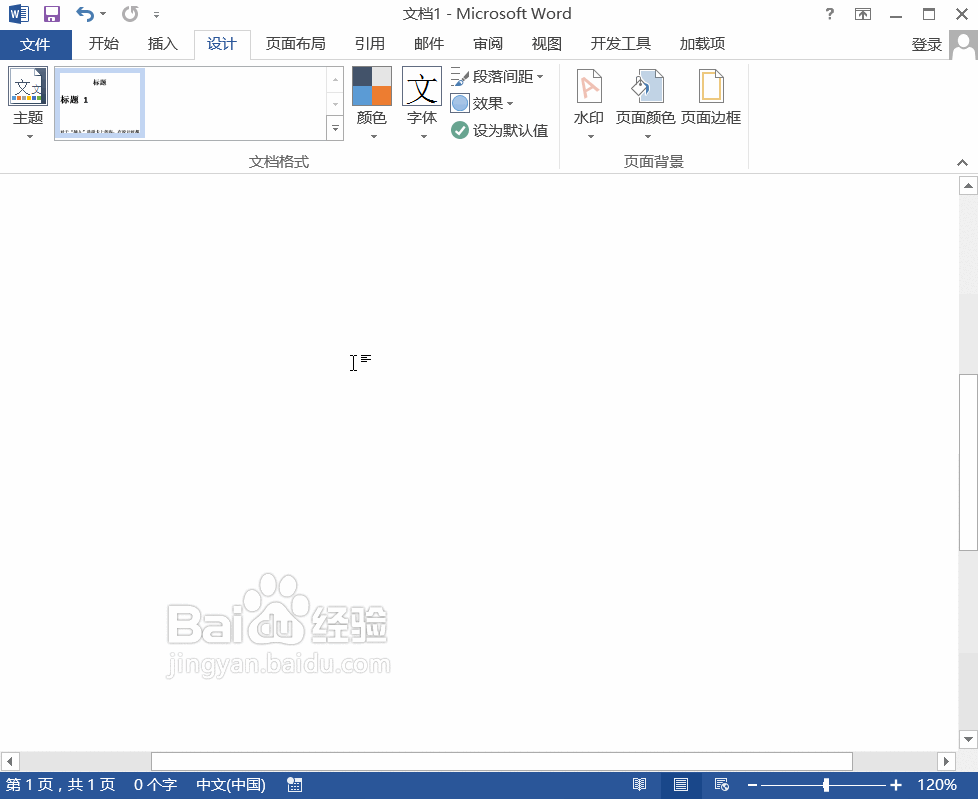Expand the document style gallery with more arrow
The image size is (978, 799).
(x=335, y=128)
